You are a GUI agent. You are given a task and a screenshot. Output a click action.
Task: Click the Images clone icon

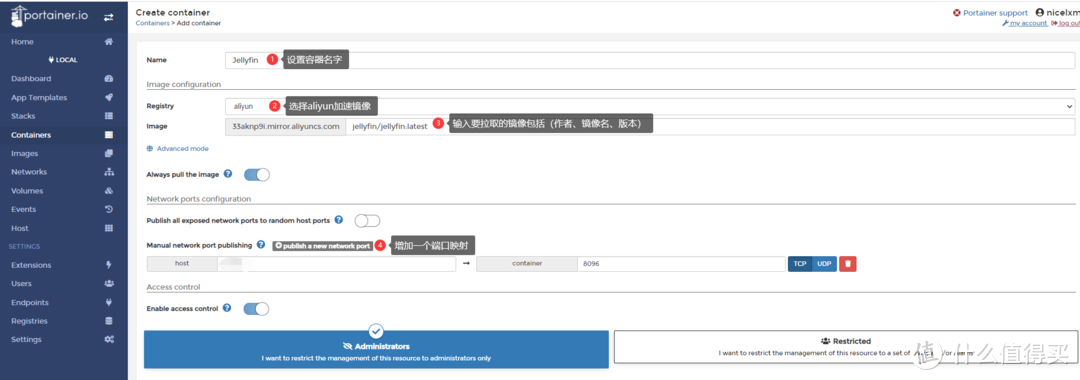(109, 154)
